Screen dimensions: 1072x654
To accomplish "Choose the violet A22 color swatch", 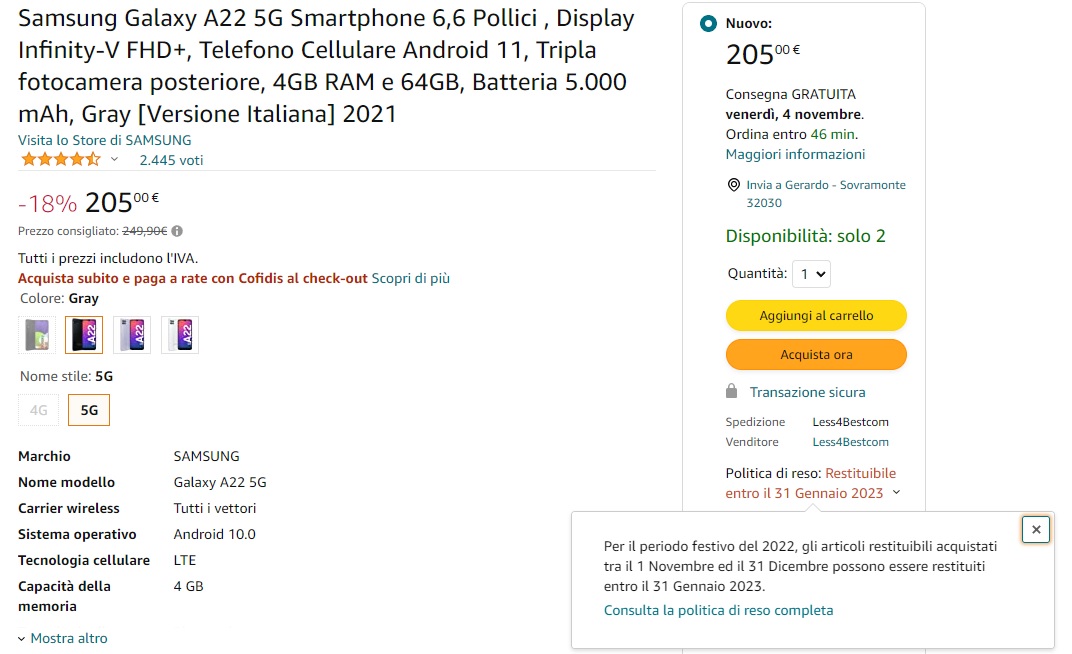I will [132, 335].
